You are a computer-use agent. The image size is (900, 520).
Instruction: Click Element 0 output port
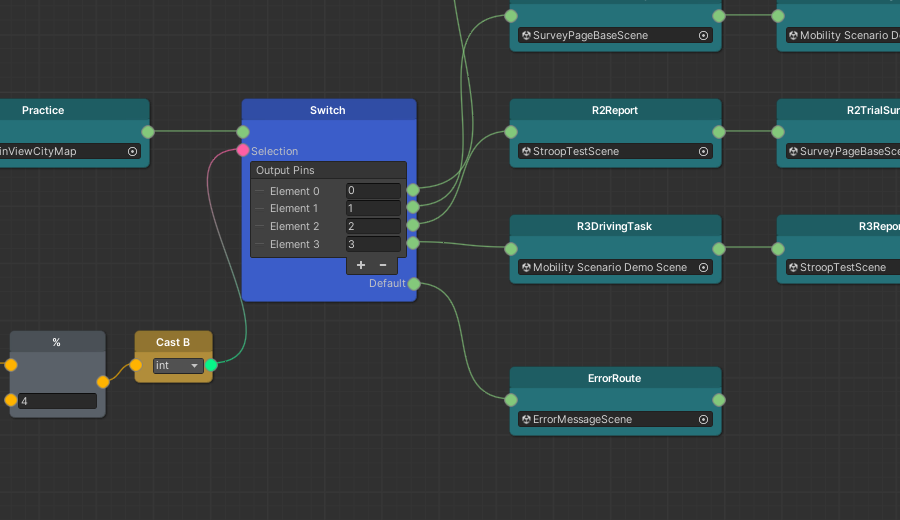coord(413,190)
